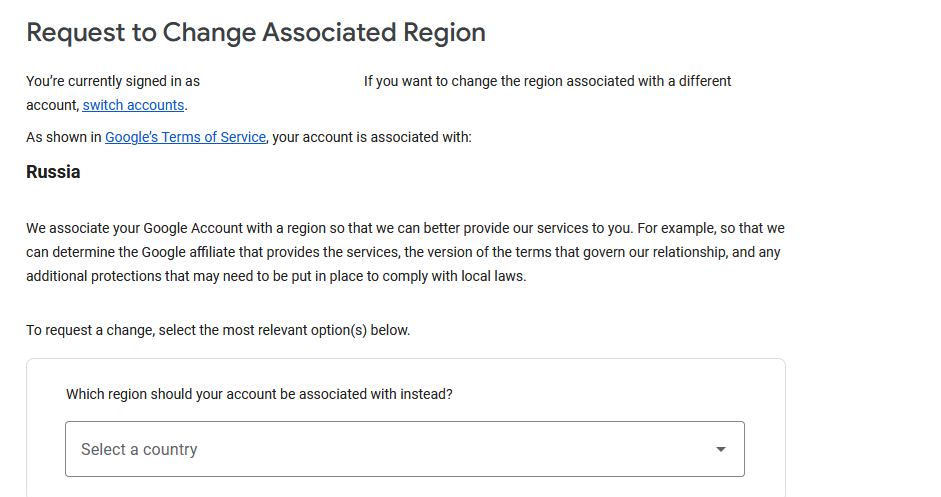Click "You're currently signed in as" text
The image size is (941, 497).
[113, 81]
